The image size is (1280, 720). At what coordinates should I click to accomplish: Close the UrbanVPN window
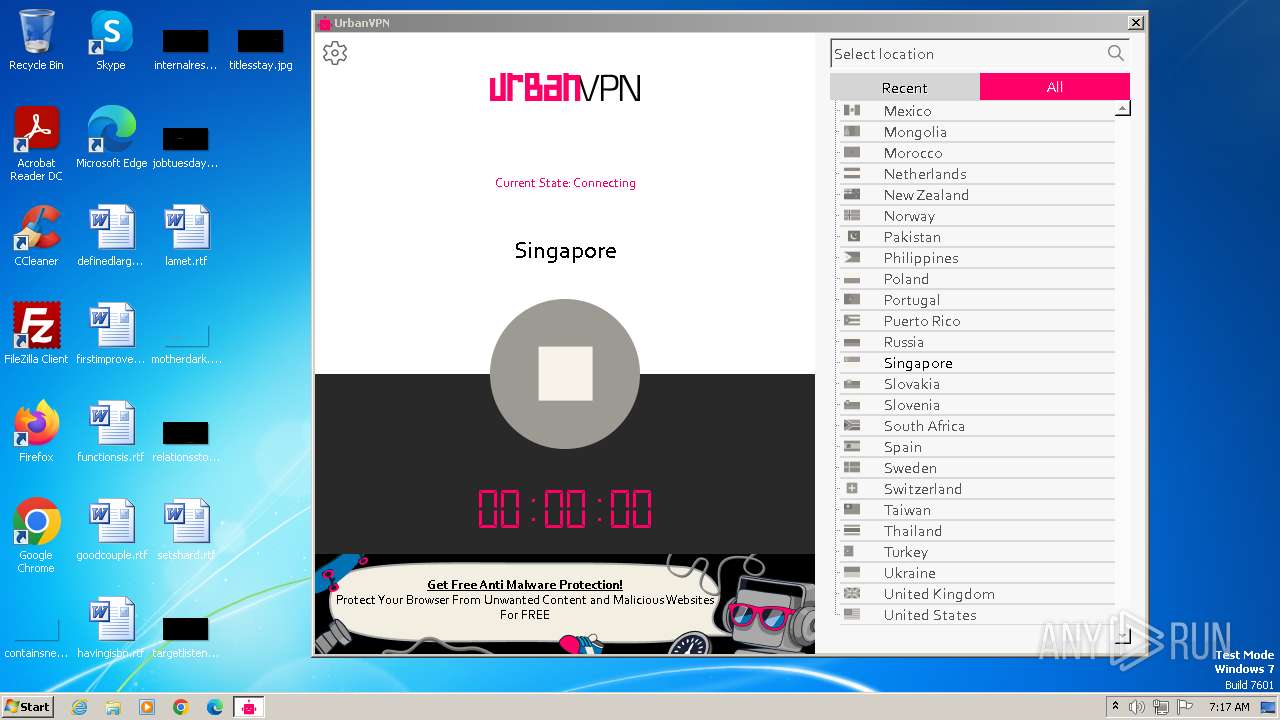point(1136,22)
